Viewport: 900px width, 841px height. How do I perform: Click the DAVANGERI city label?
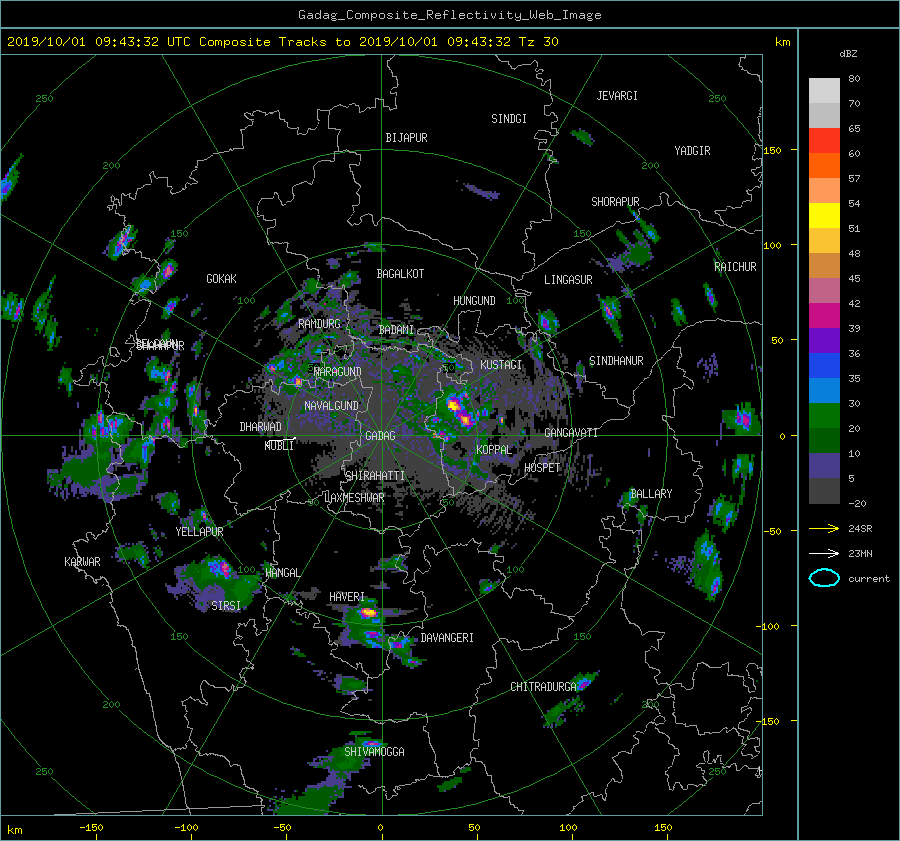click(x=447, y=638)
